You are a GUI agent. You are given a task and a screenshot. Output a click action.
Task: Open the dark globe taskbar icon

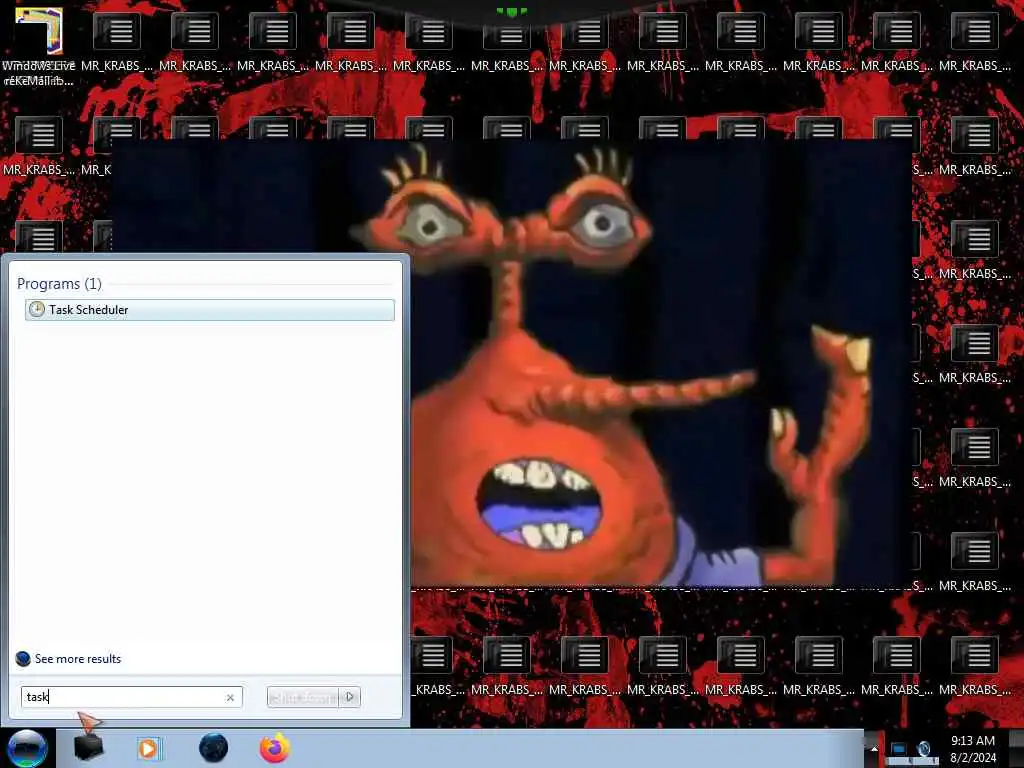214,748
